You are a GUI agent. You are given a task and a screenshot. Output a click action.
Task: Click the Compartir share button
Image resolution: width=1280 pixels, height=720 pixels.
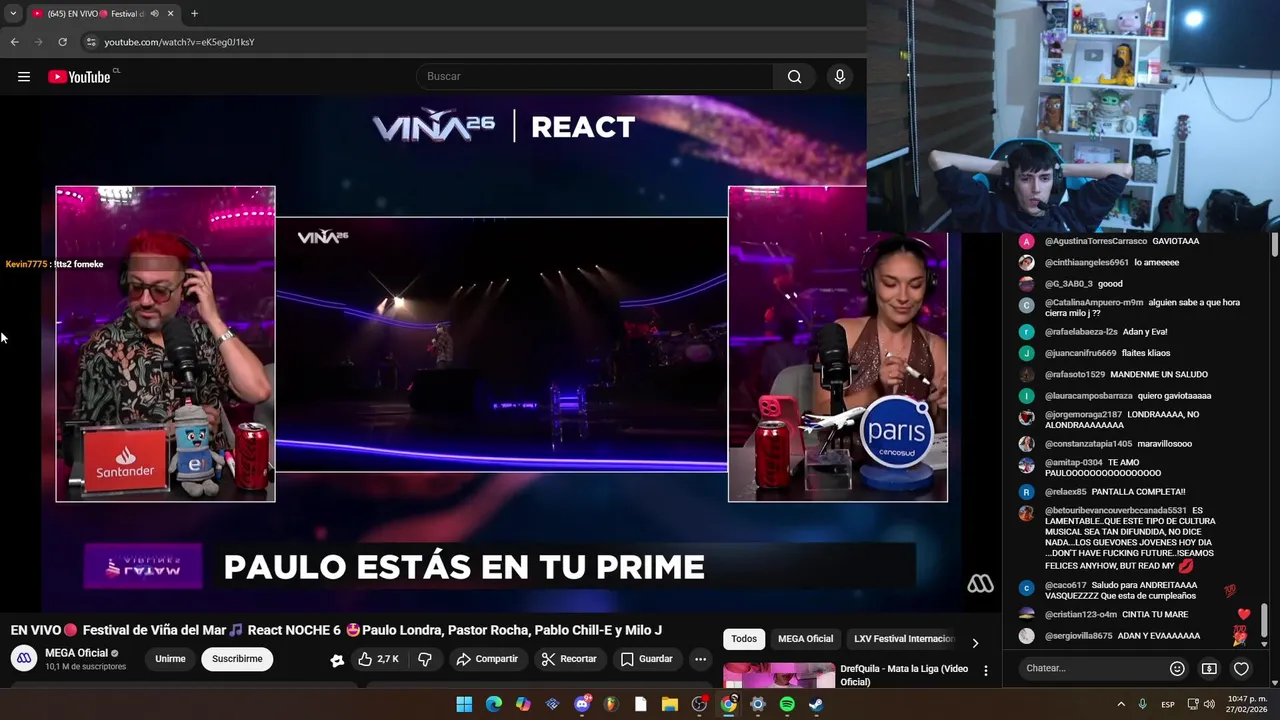coord(487,659)
